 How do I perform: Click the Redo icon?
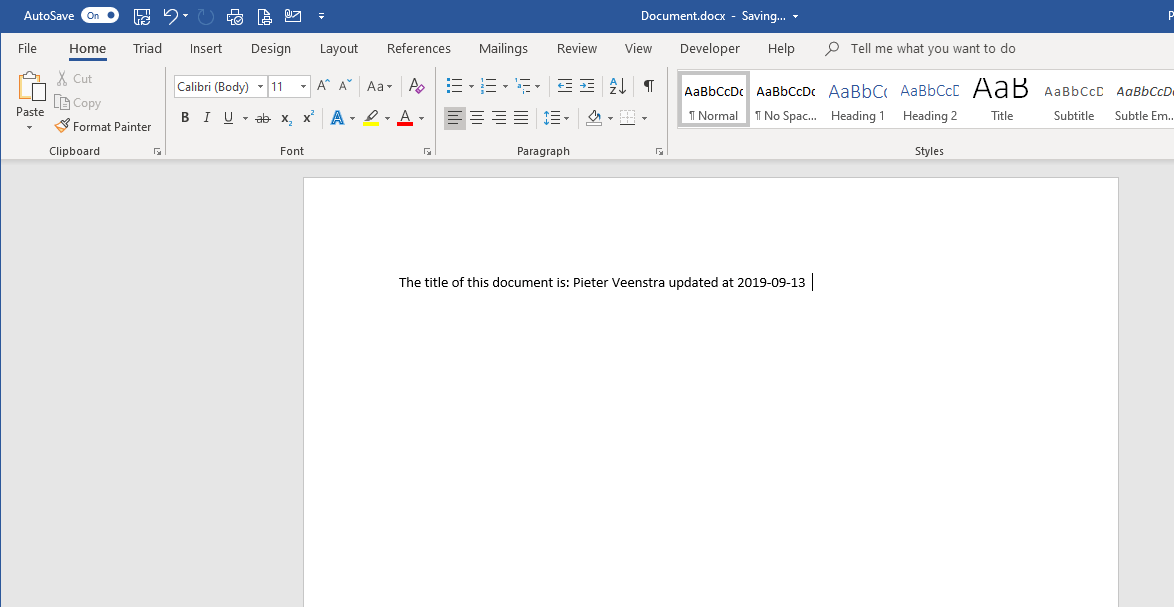[x=206, y=16]
